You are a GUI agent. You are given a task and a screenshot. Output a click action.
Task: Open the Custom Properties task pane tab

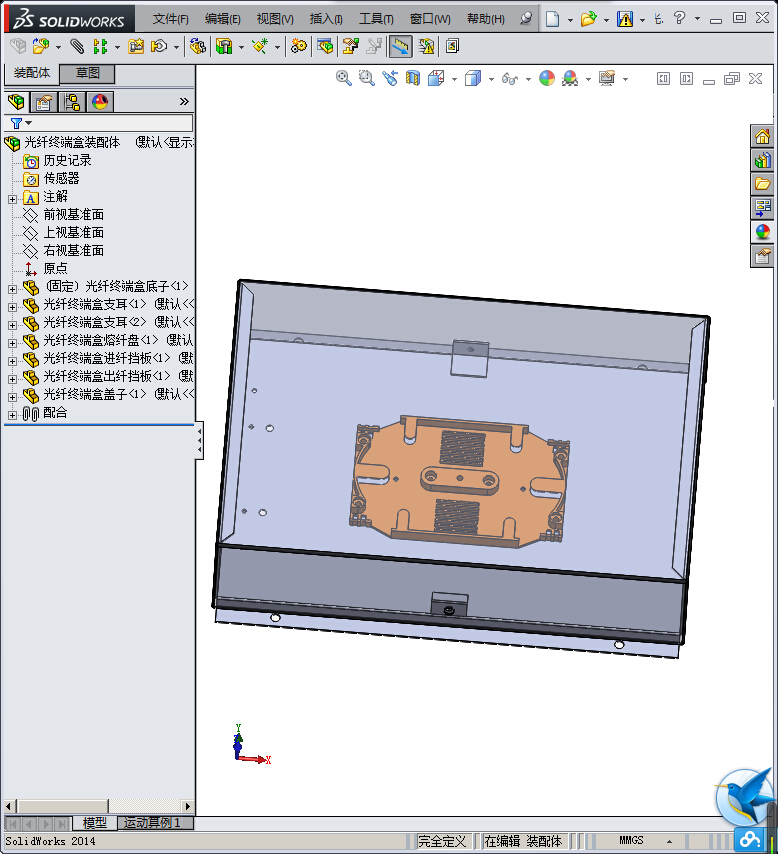[x=762, y=255]
